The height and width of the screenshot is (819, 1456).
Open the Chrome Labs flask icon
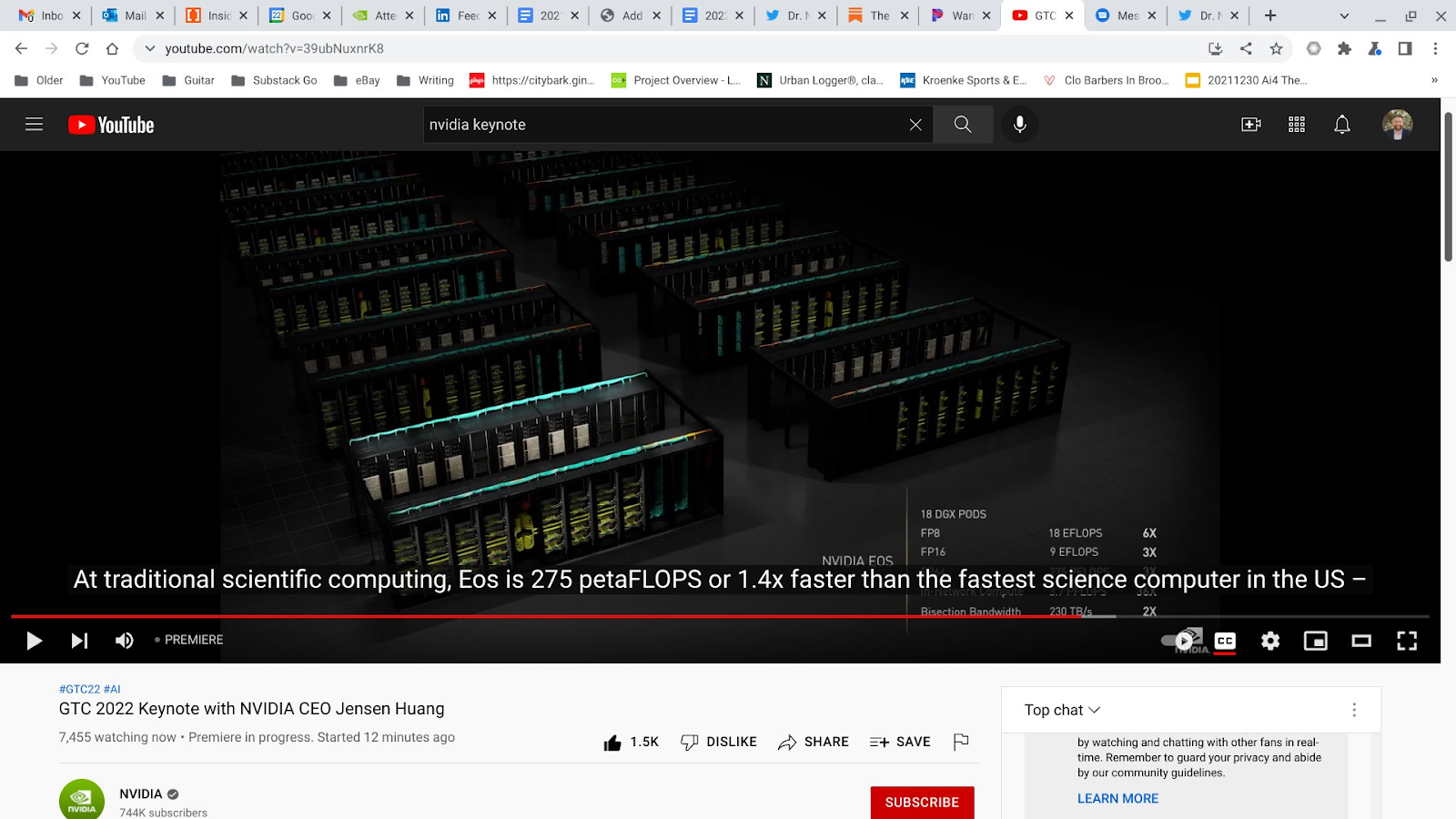coord(1374,49)
